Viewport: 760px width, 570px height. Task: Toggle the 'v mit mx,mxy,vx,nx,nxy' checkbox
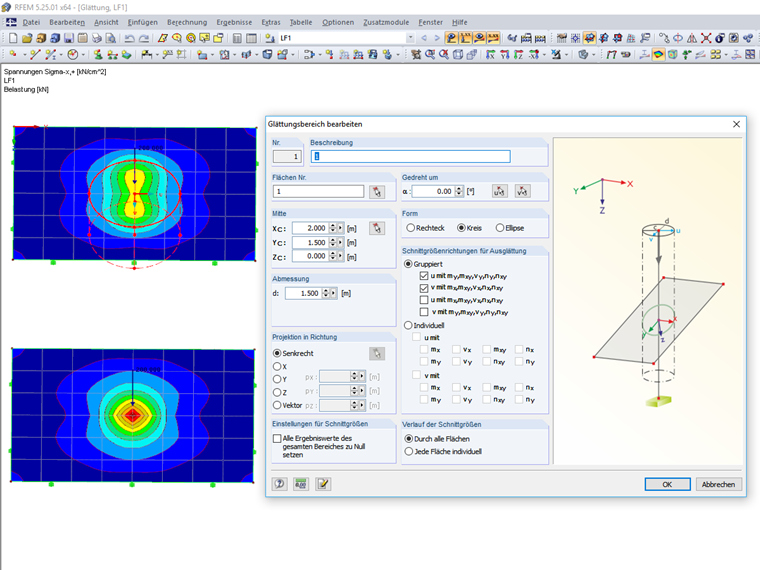tap(424, 288)
